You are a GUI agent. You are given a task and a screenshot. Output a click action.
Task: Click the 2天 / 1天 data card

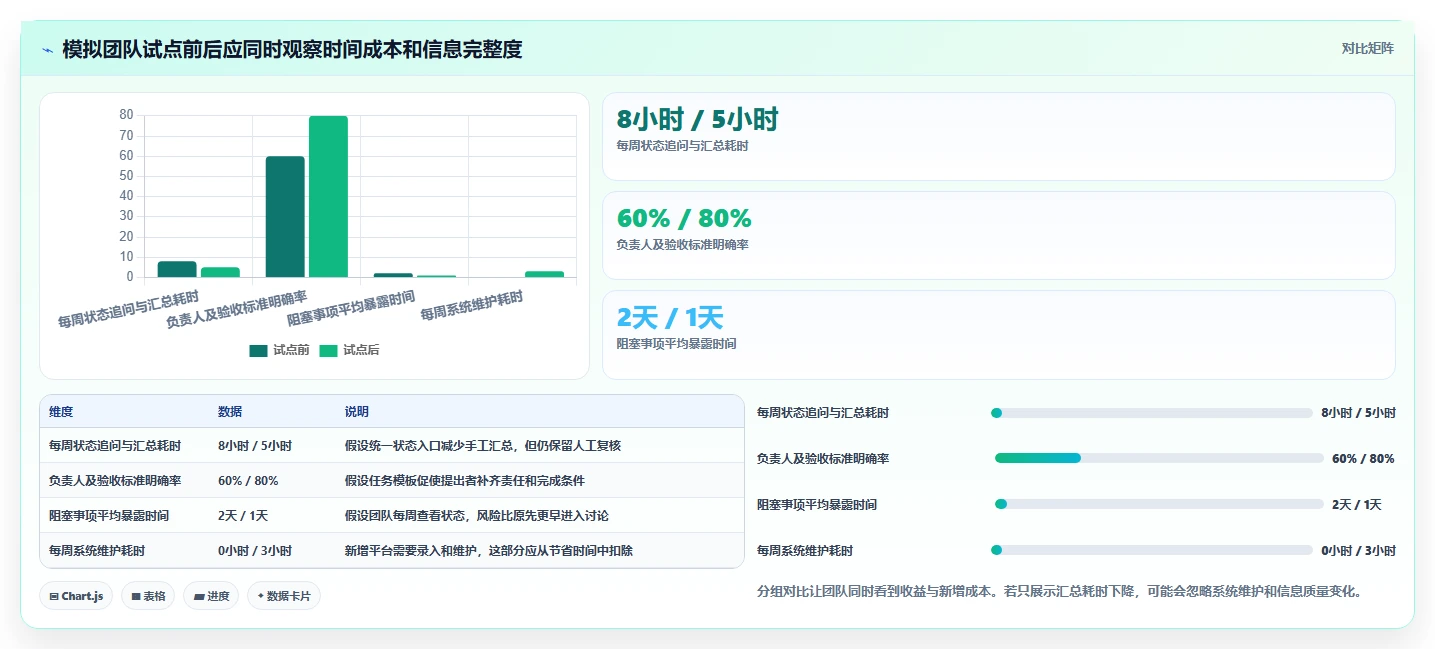[998, 335]
